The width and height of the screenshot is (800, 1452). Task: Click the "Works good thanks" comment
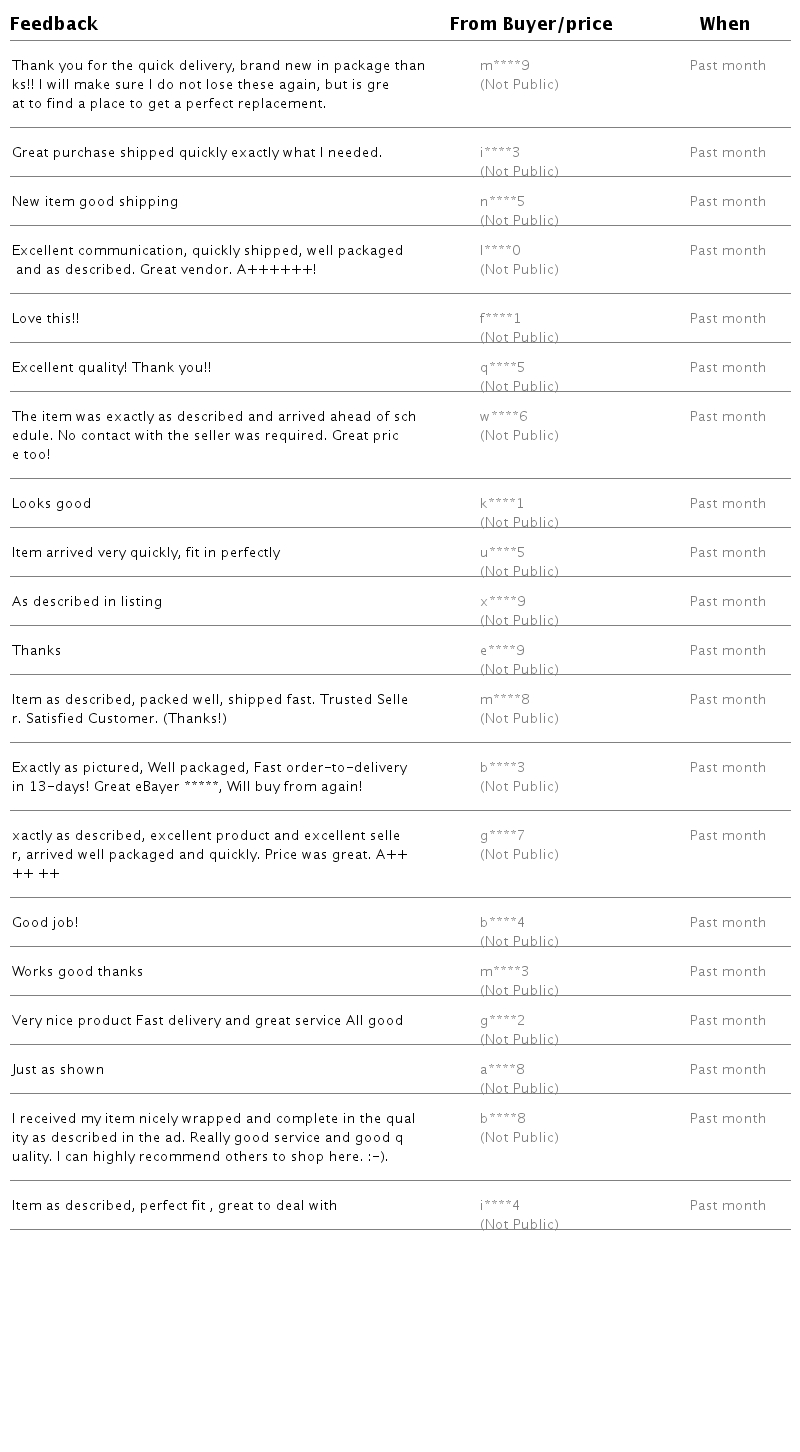[77, 972]
